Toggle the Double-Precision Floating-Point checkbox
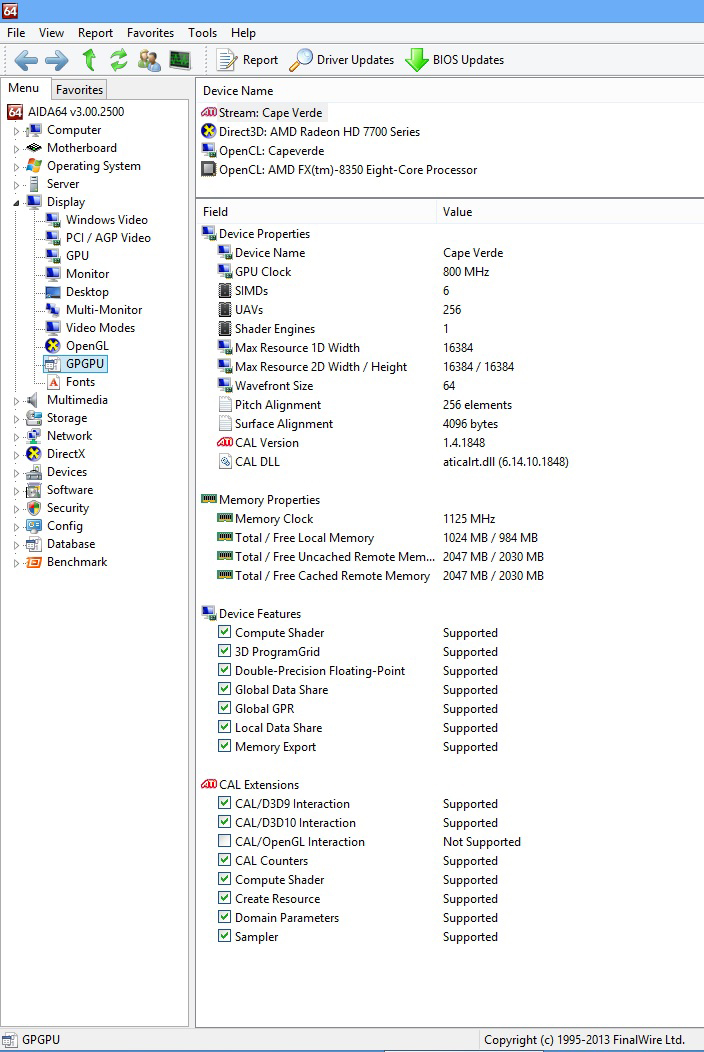Screen dimensions: 704x1052 pyautogui.click(x=225, y=670)
